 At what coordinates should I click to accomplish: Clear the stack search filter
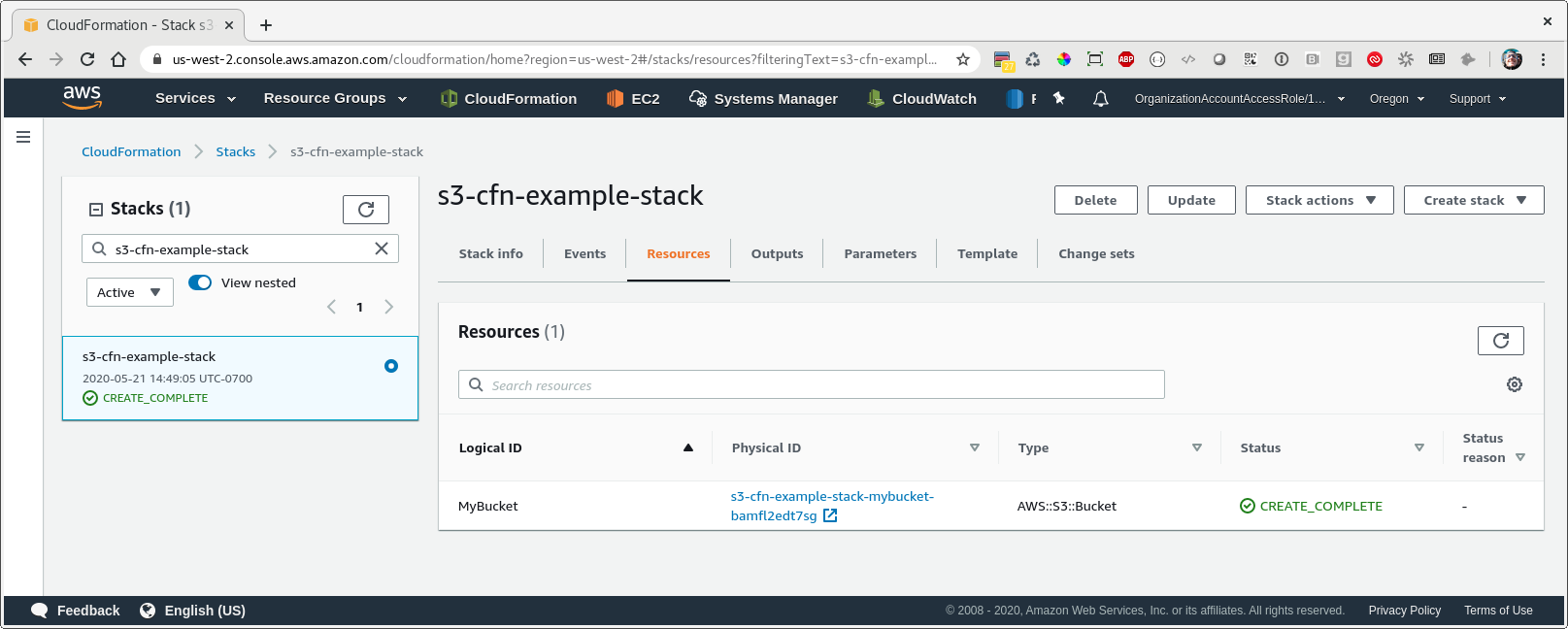click(382, 248)
